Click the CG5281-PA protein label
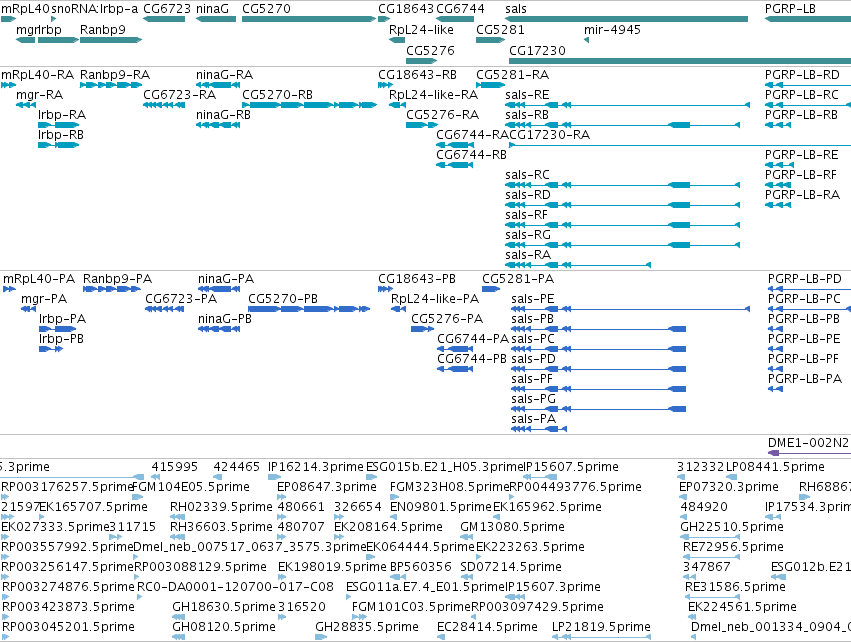Screen dimensions: 851x642 click(x=518, y=279)
